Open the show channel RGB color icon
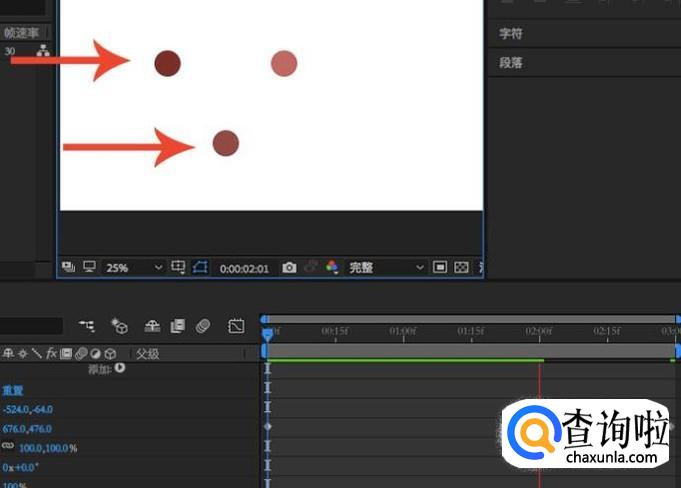Image resolution: width=681 pixels, height=488 pixels. [332, 267]
